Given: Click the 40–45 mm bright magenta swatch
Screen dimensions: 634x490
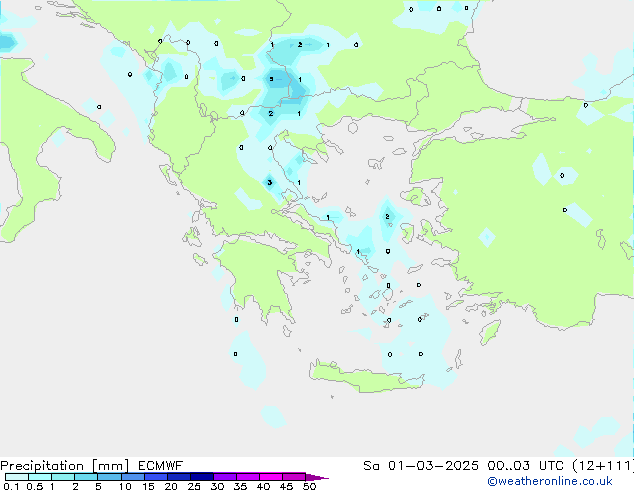Looking at the screenshot, I should pos(271,477).
